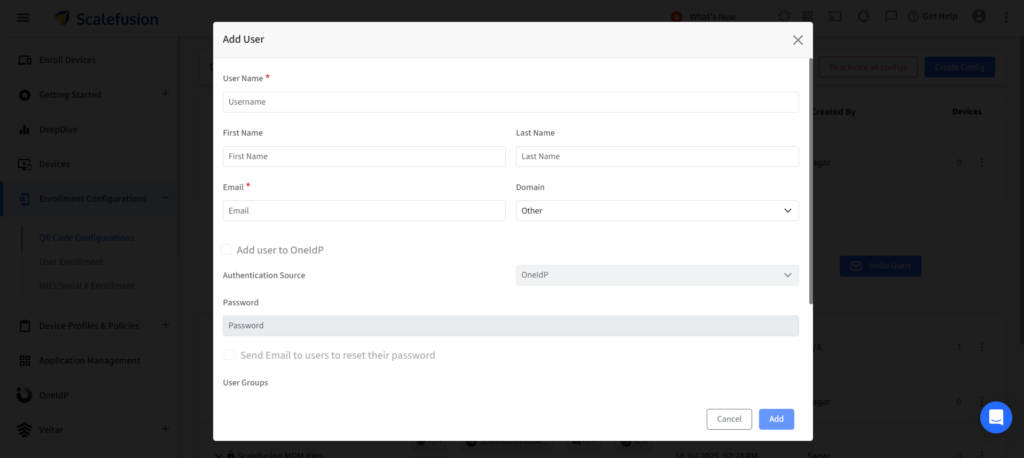Screen dimensions: 1024x458
Task: Open OneIdP in sidebar
Action: [x=54, y=395]
